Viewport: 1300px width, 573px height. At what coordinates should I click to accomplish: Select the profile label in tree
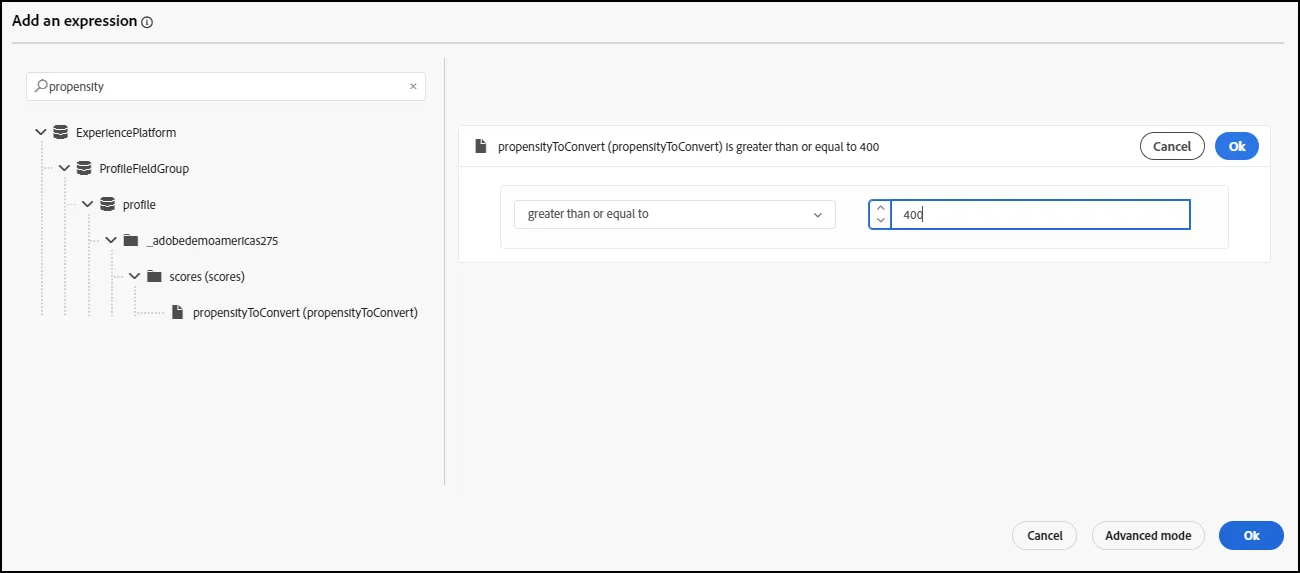(139, 205)
